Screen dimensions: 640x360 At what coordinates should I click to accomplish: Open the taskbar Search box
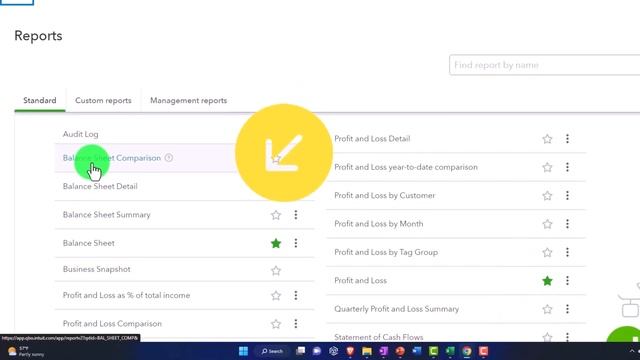click(272, 351)
